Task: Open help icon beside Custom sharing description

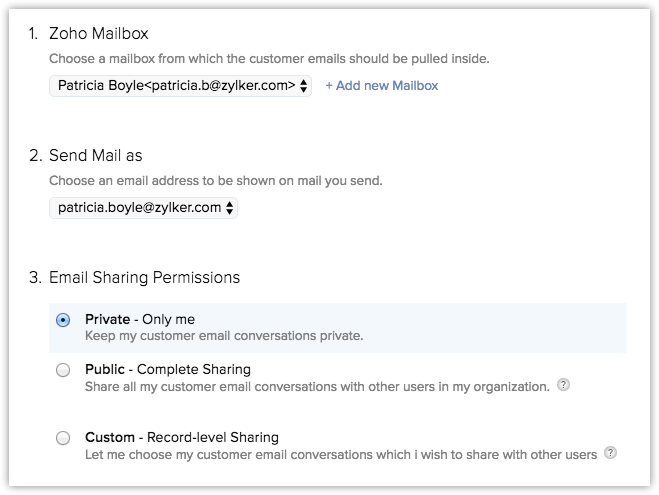Action: [x=610, y=453]
